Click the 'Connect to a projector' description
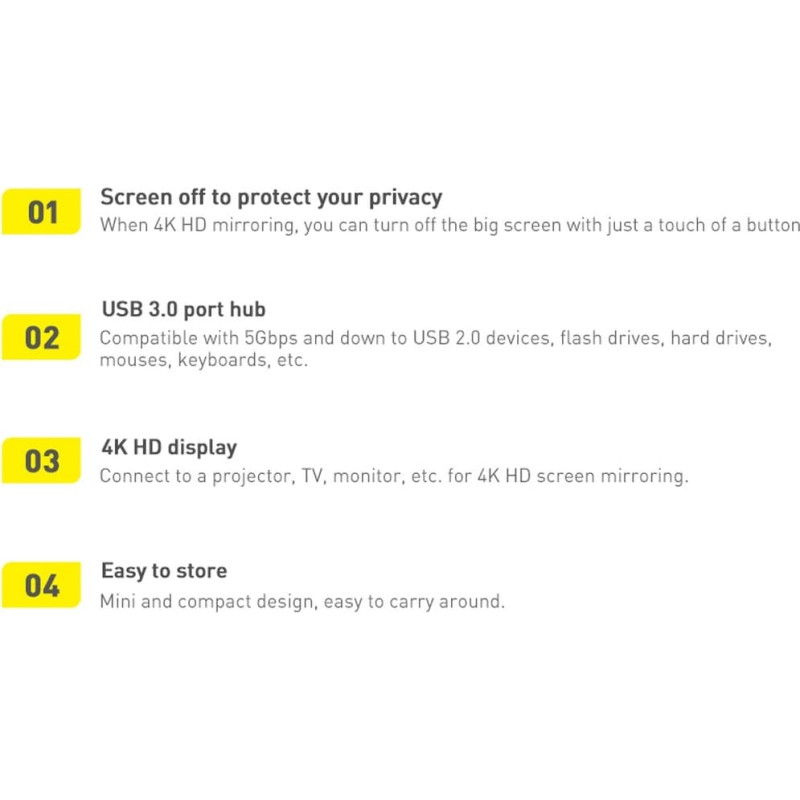 pyautogui.click(x=394, y=476)
